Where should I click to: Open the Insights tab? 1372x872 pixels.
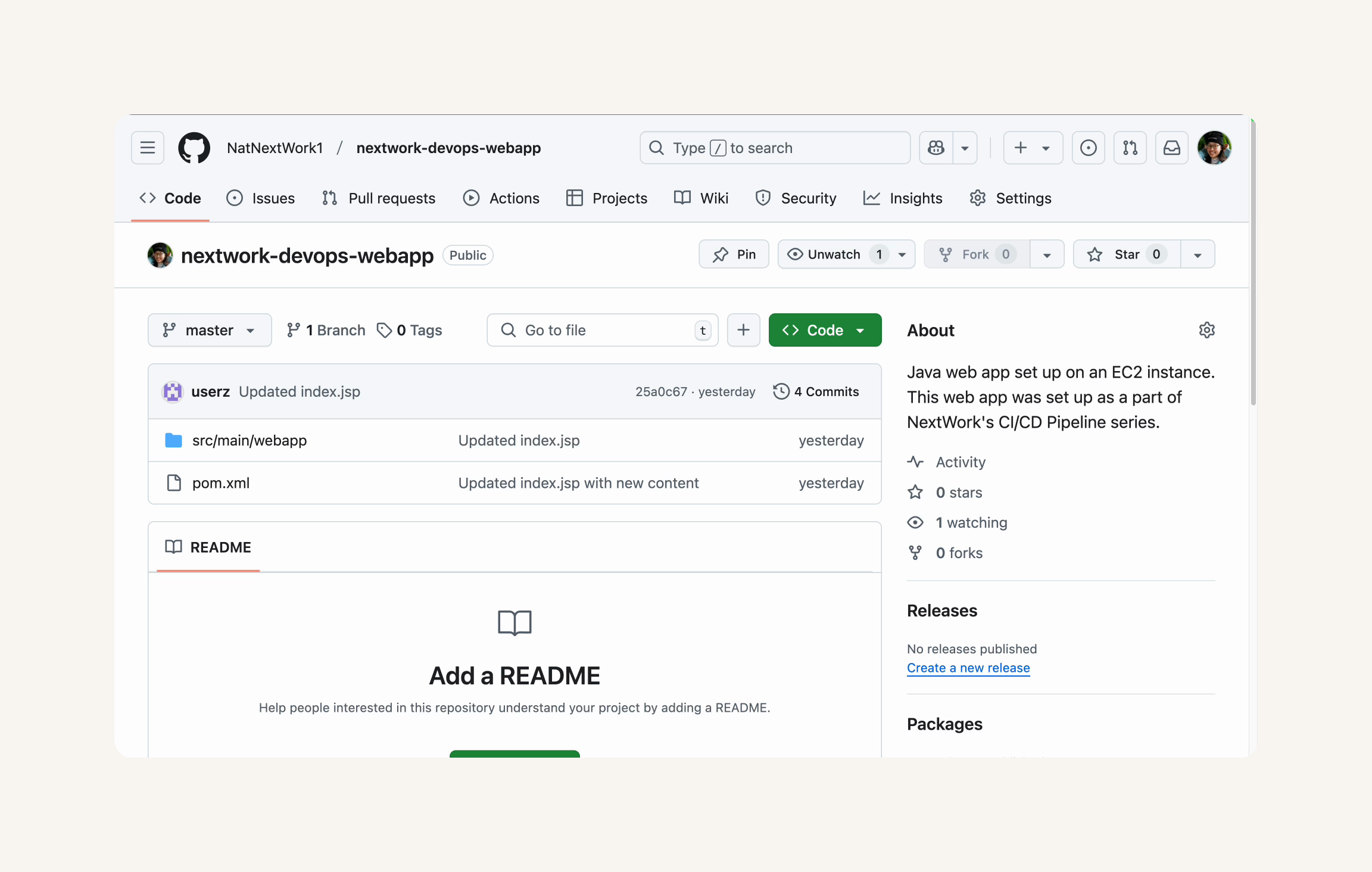pyautogui.click(x=903, y=198)
